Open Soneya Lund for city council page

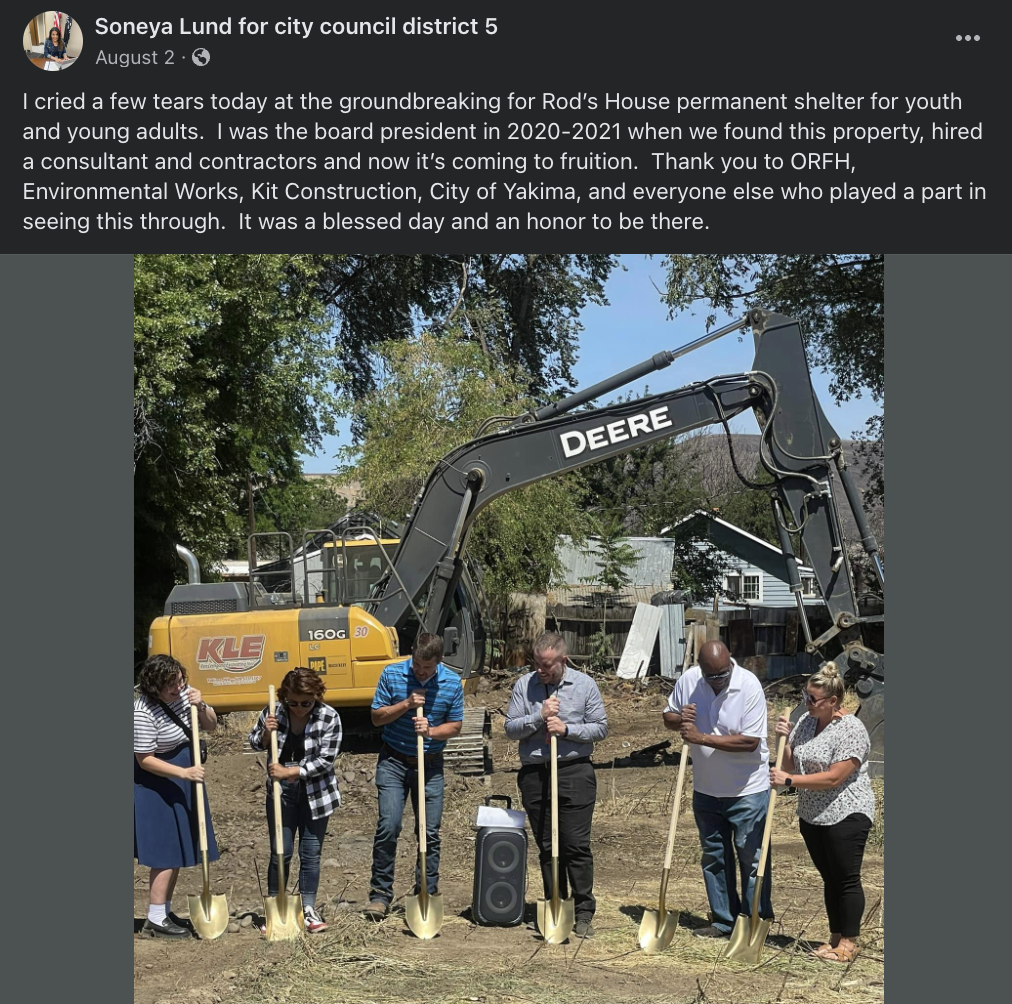click(x=296, y=26)
